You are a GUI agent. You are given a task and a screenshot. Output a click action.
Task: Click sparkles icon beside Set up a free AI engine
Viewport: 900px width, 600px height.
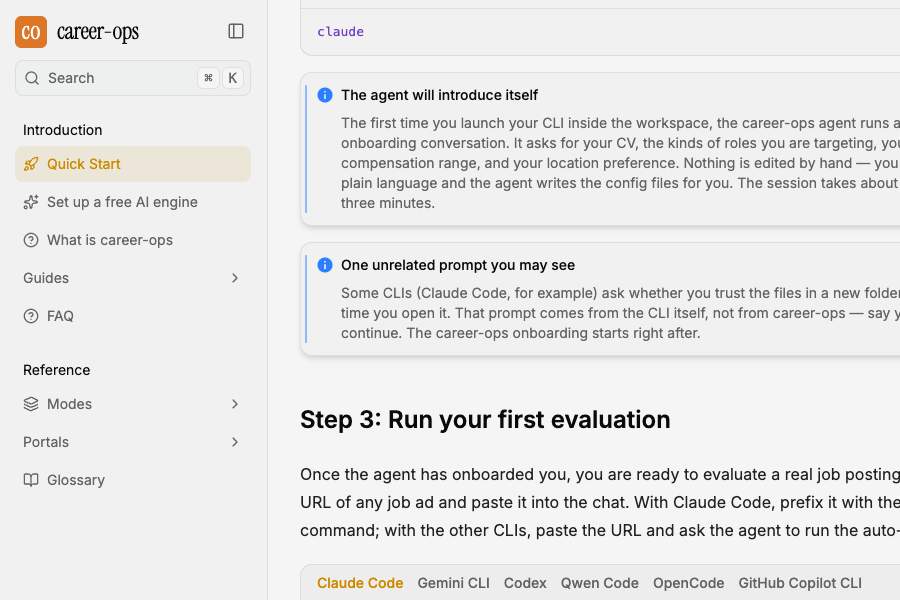(x=31, y=202)
